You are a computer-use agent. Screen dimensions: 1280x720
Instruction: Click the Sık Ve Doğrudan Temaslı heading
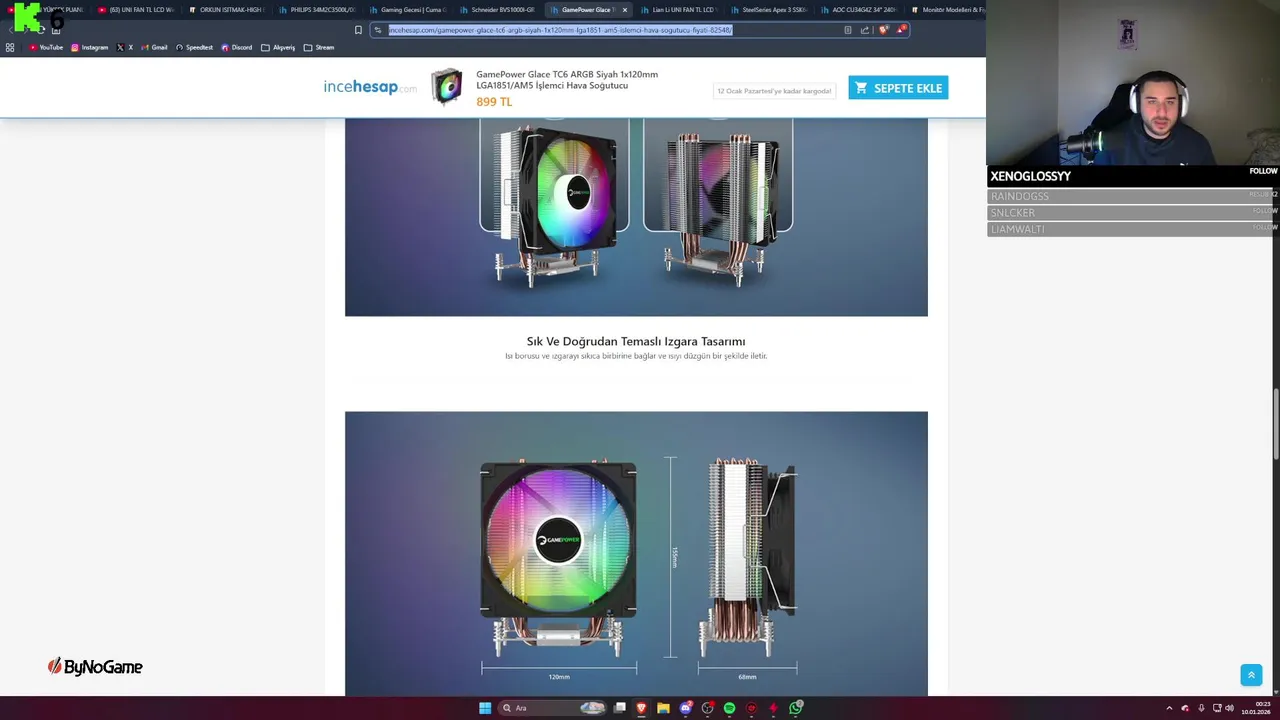click(x=636, y=341)
